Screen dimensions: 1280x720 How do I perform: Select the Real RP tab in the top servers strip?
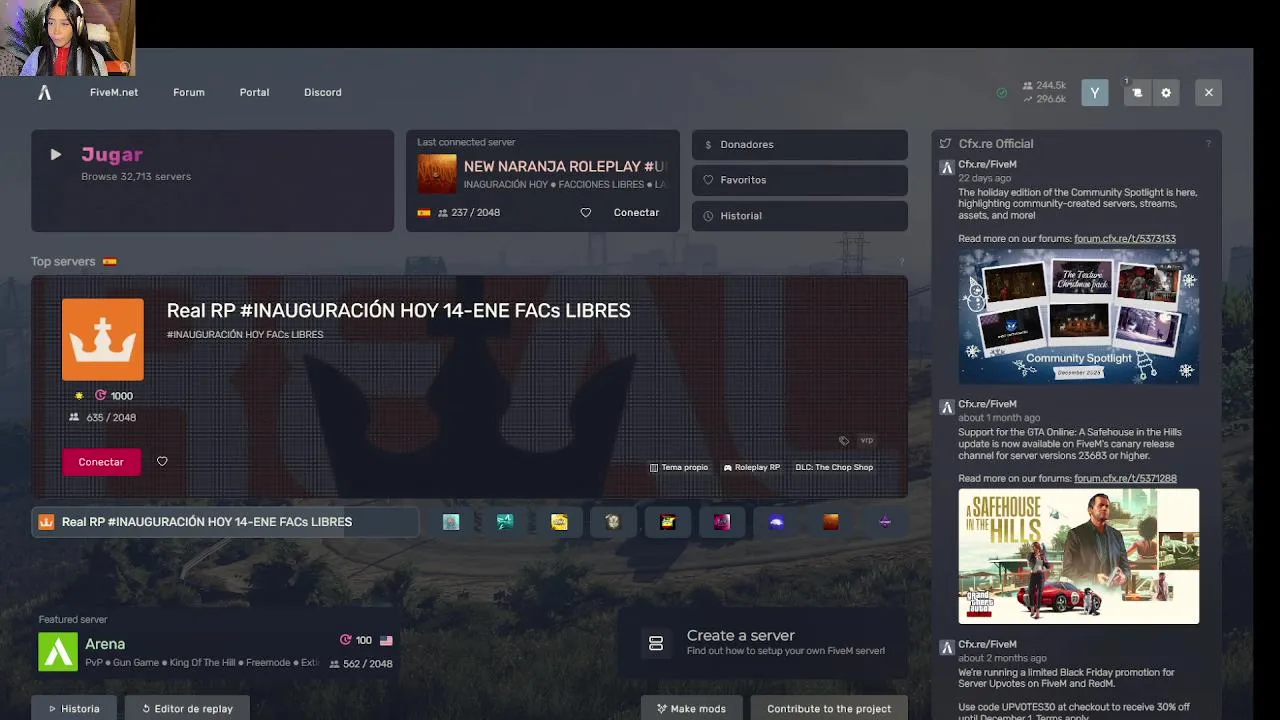click(x=225, y=522)
